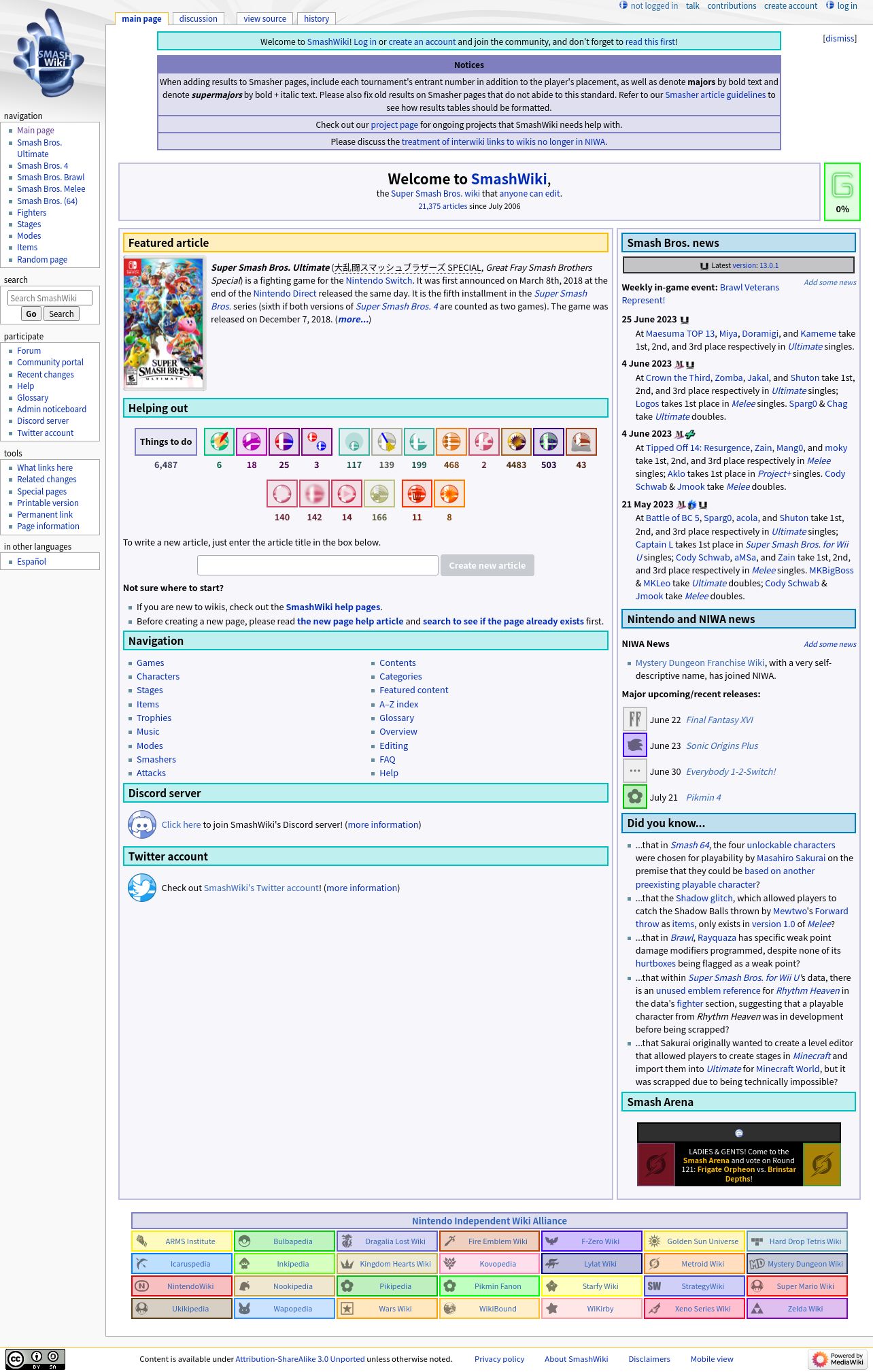Screen dimensions: 873x1372
Task: Click the Twitter bird icon
Action: click(x=142, y=888)
